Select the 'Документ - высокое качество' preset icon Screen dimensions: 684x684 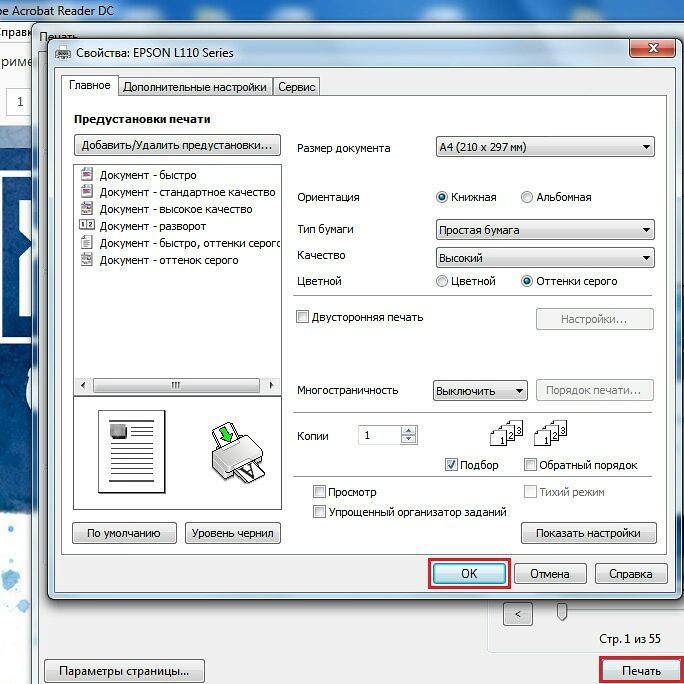pyautogui.click(x=87, y=208)
